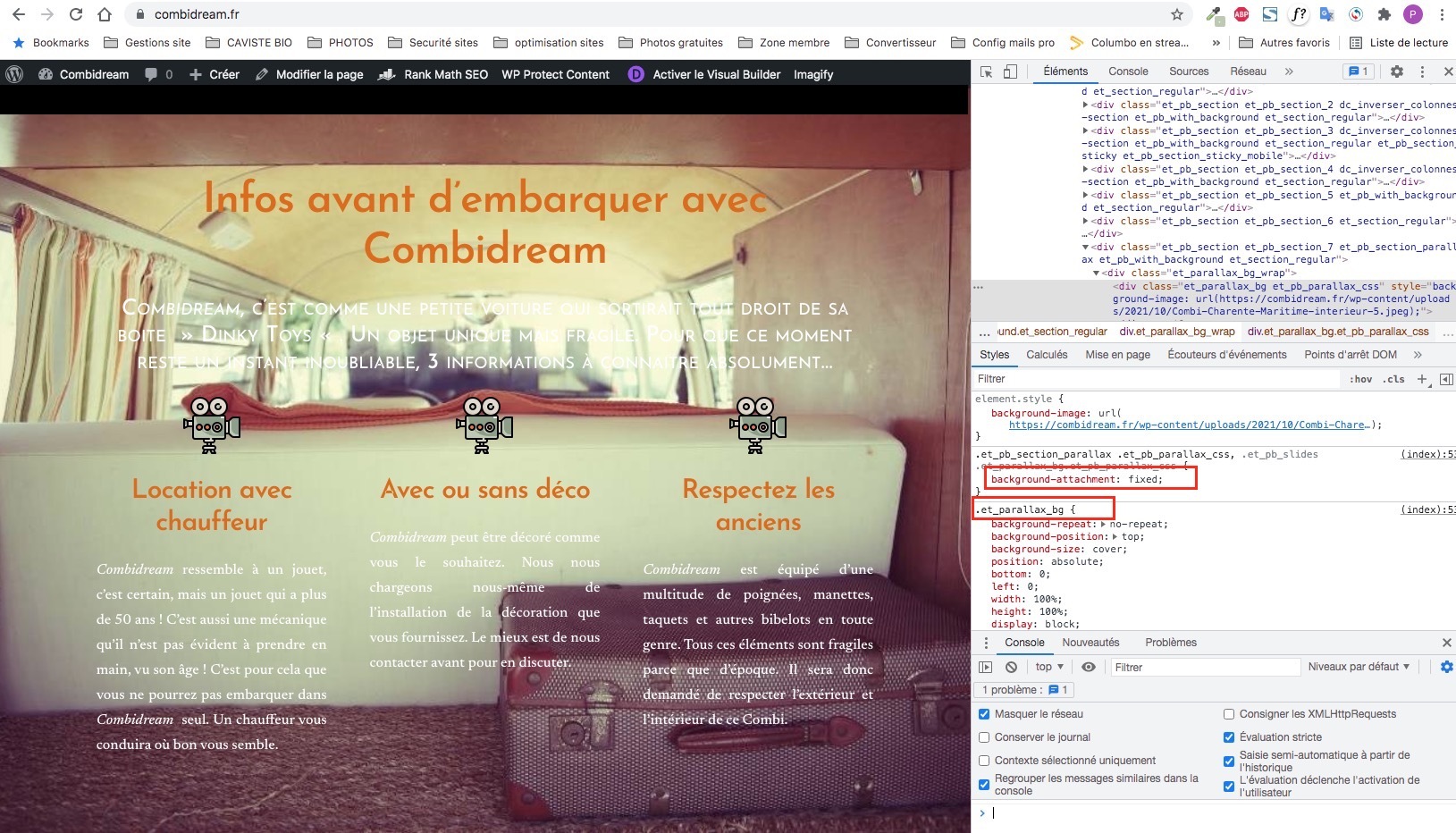The height and width of the screenshot is (833, 1456).
Task: Click the camera icon above Respectez les anciens
Action: pos(758,425)
